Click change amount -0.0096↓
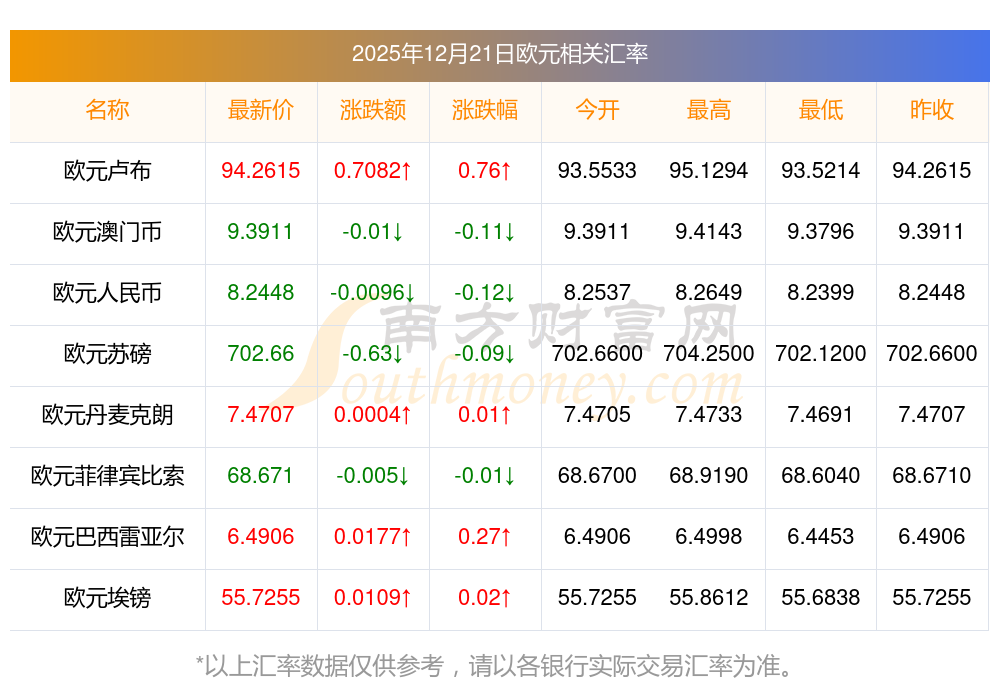Viewport: 1000px width, 697px height. (372, 293)
